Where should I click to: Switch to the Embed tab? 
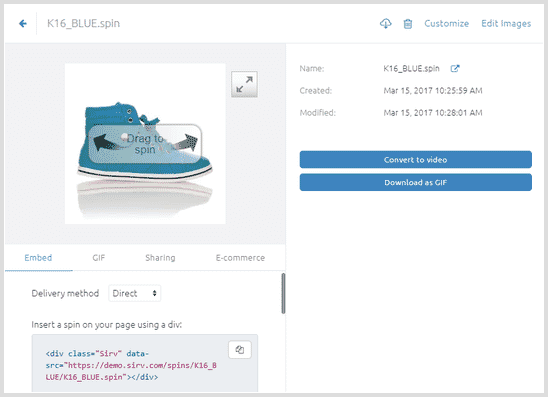click(x=38, y=258)
